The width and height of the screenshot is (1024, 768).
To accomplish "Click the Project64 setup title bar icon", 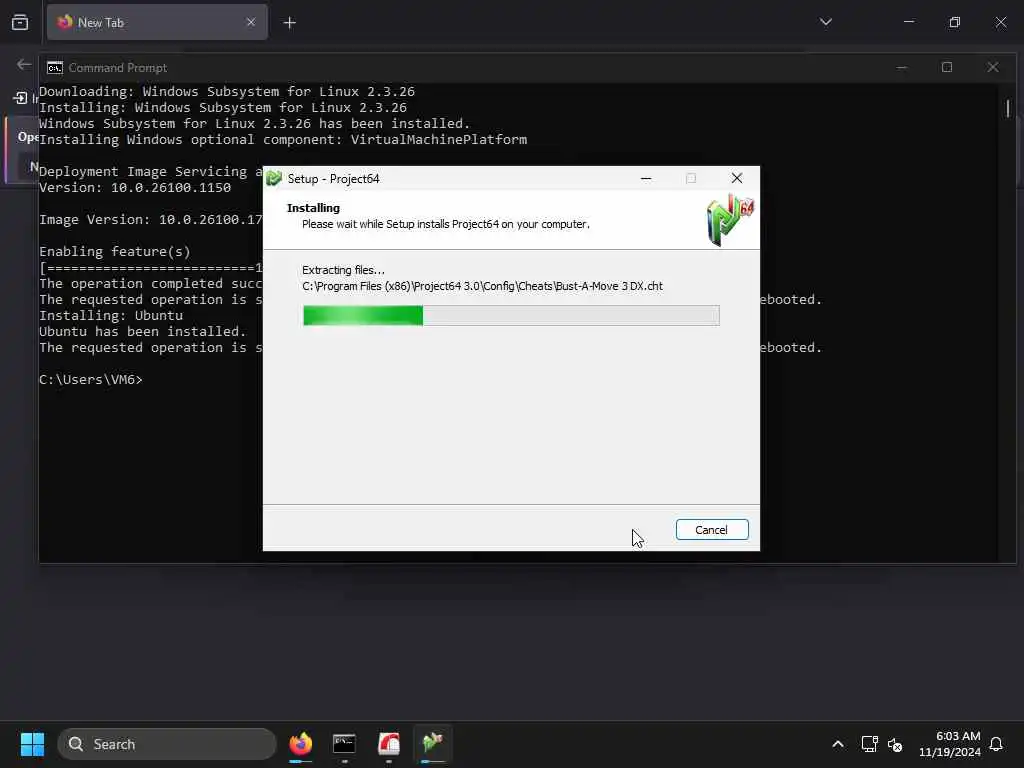I will point(274,178).
